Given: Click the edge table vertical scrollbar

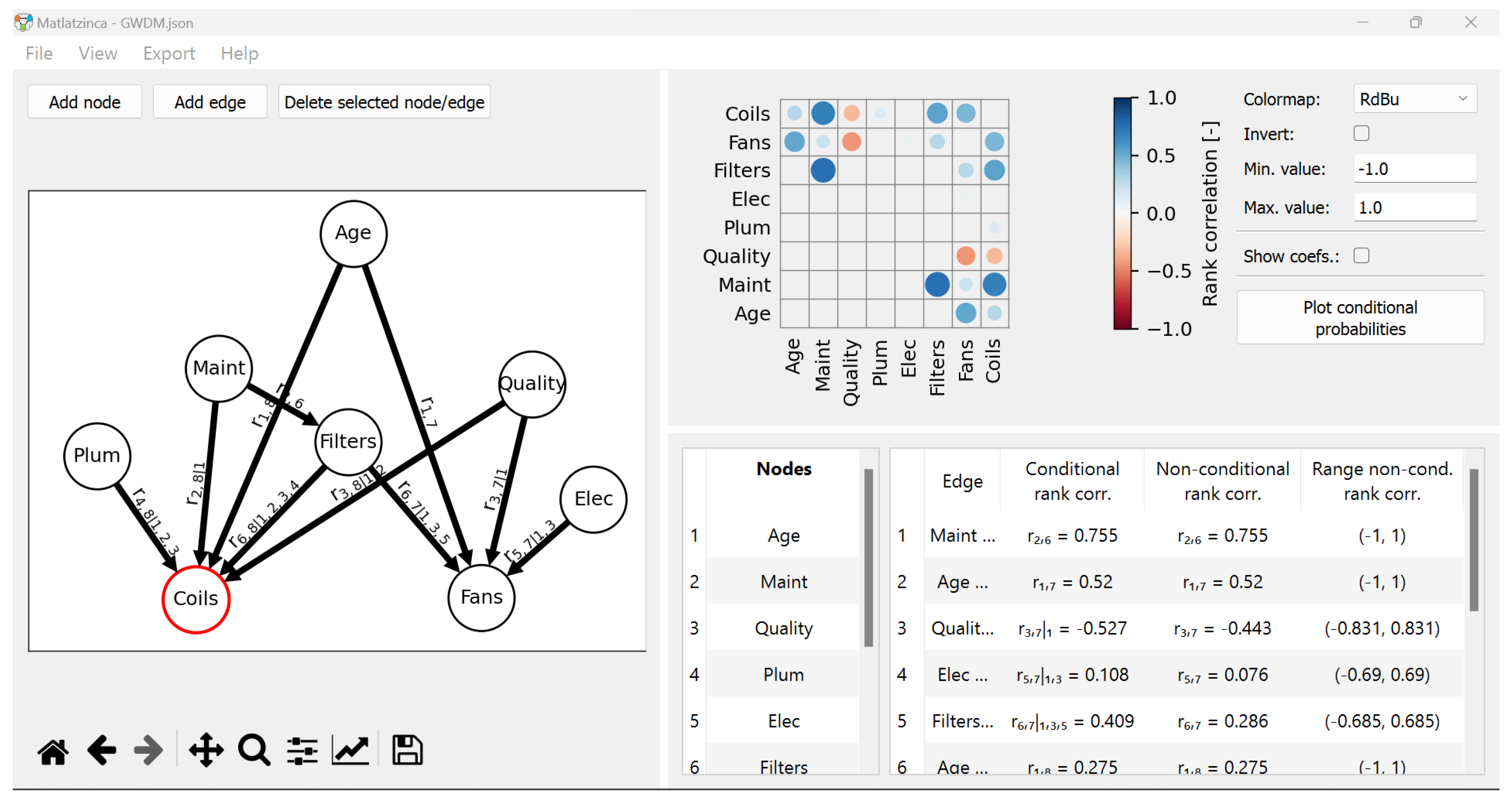Looking at the screenshot, I should pyautogui.click(x=1473, y=540).
